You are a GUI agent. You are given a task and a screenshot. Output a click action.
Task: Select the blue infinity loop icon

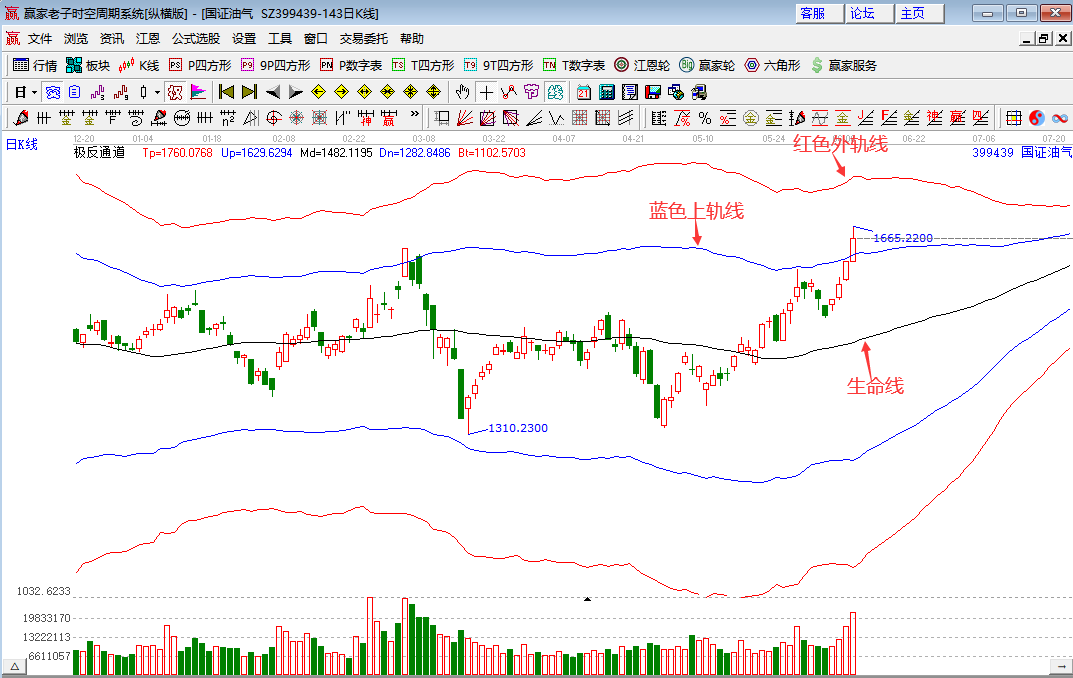click(x=1060, y=118)
